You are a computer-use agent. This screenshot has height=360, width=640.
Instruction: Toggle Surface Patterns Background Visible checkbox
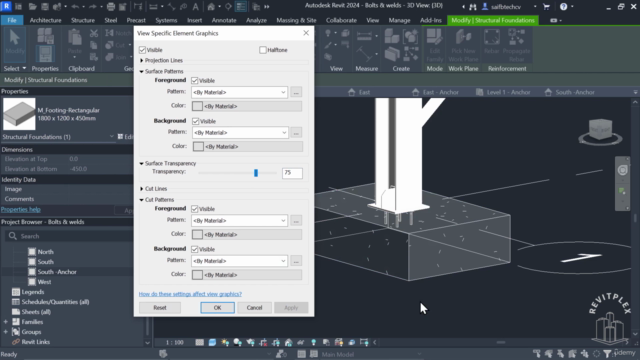[x=196, y=121]
